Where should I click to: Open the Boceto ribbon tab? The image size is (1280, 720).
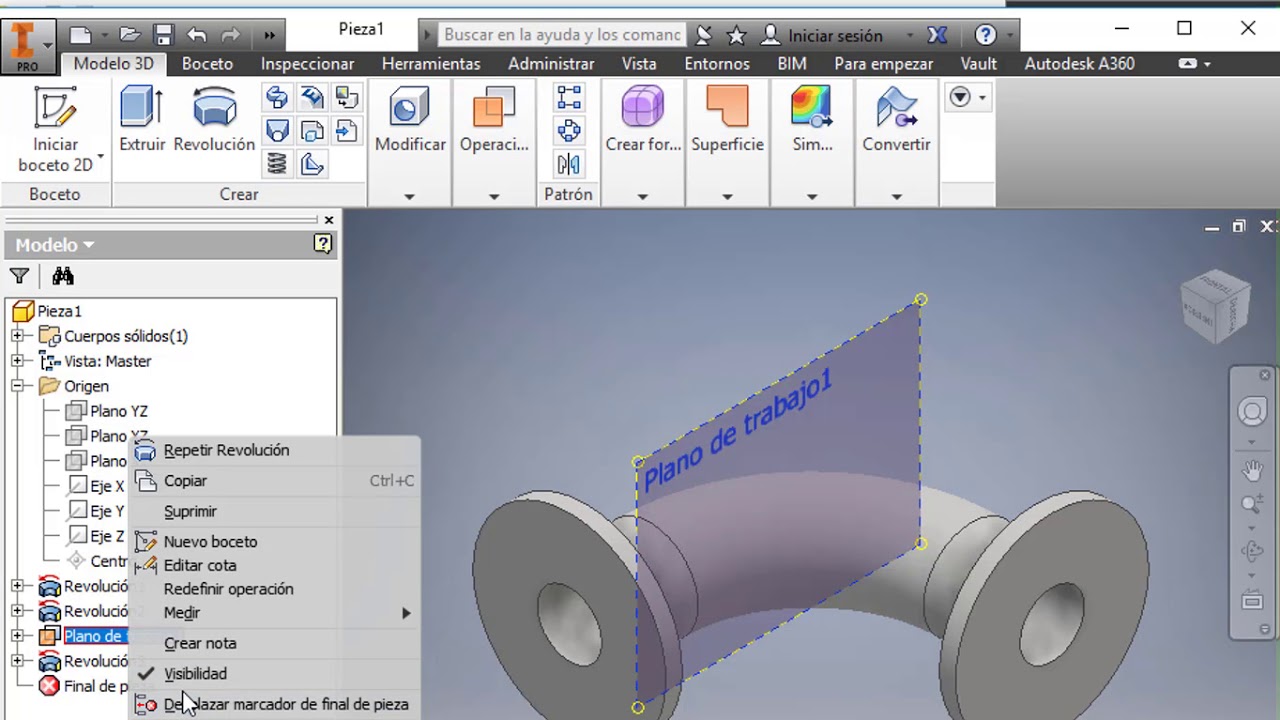pos(207,63)
